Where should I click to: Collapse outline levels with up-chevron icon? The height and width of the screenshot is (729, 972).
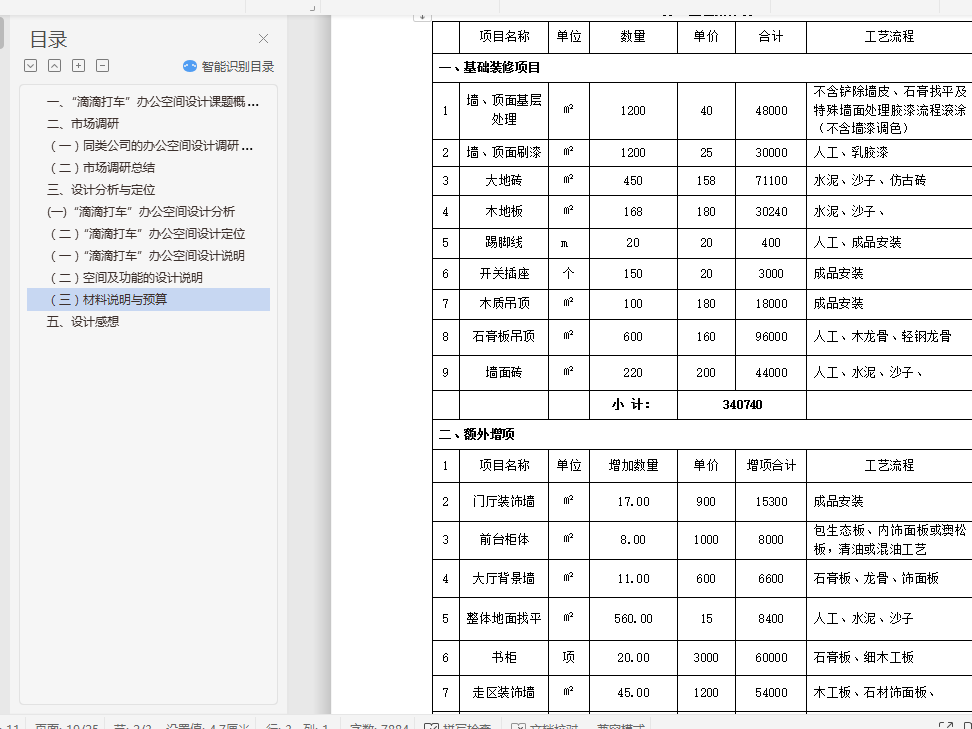pos(55,66)
